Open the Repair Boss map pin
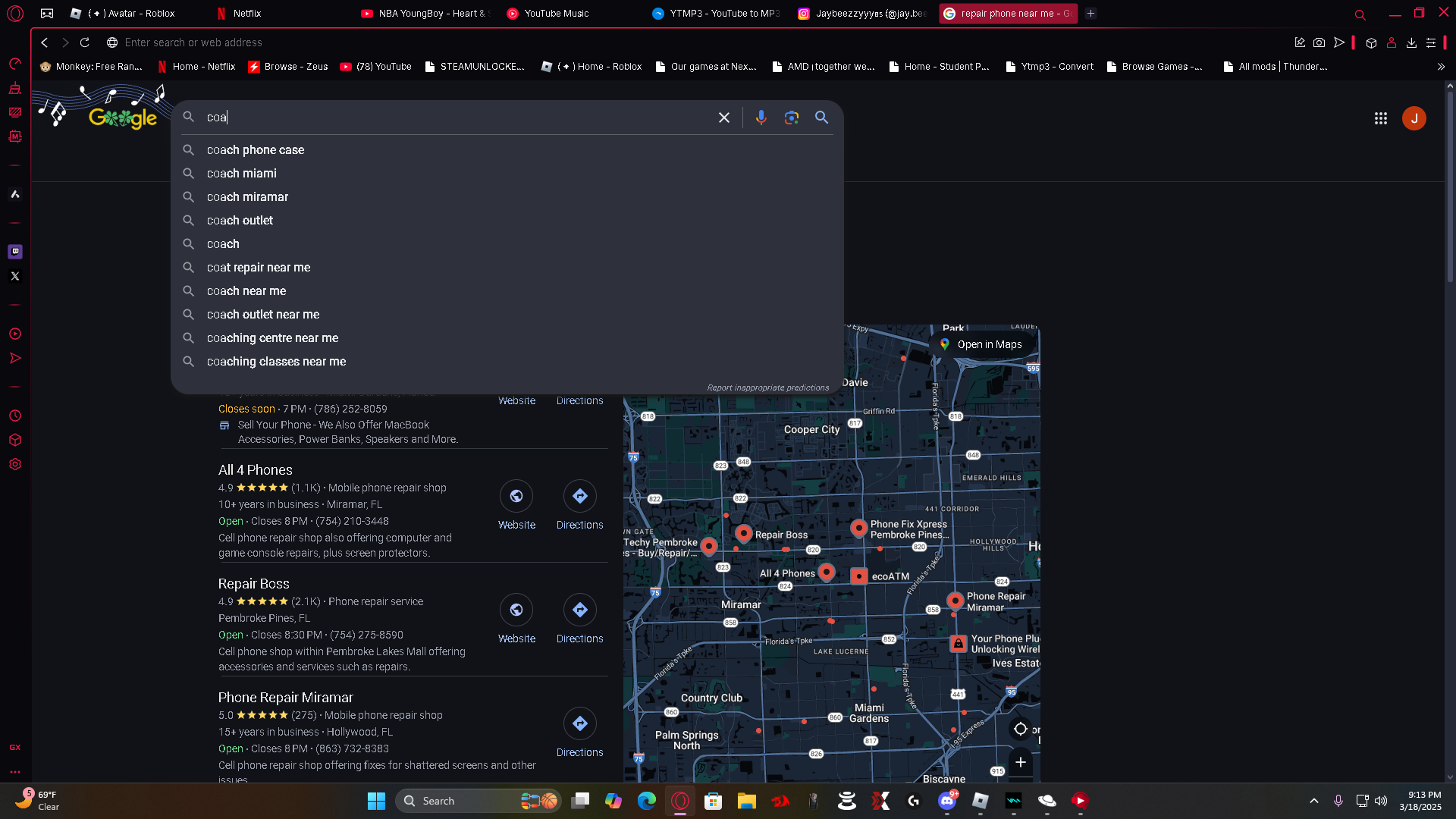The image size is (1456, 819). coord(744,534)
